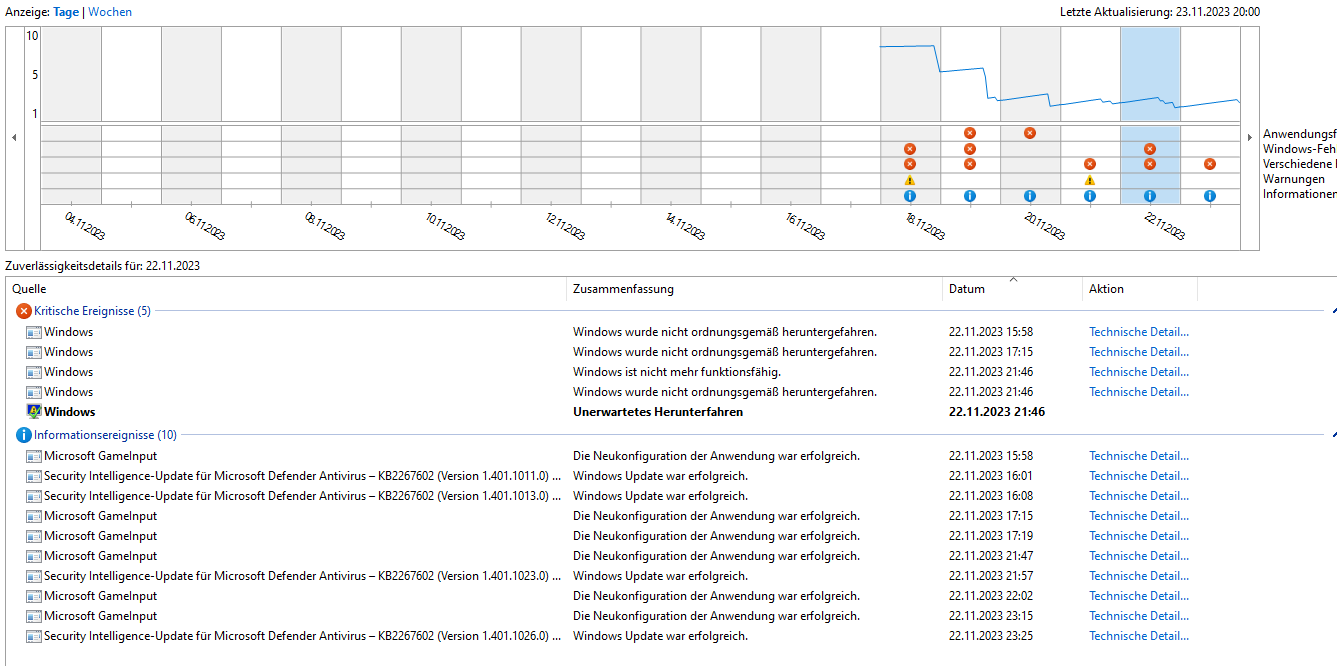Click miscellaneous failure icon on 19.11.2023

click(970, 164)
